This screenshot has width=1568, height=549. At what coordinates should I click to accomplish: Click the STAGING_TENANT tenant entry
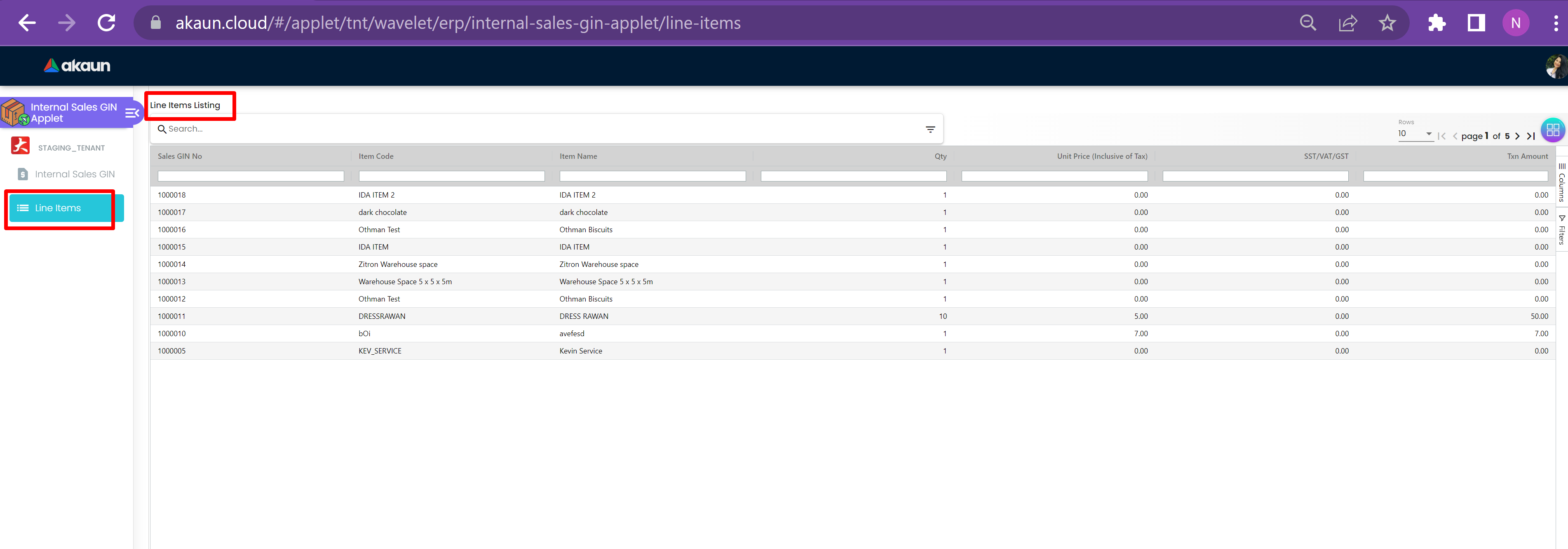click(x=71, y=148)
